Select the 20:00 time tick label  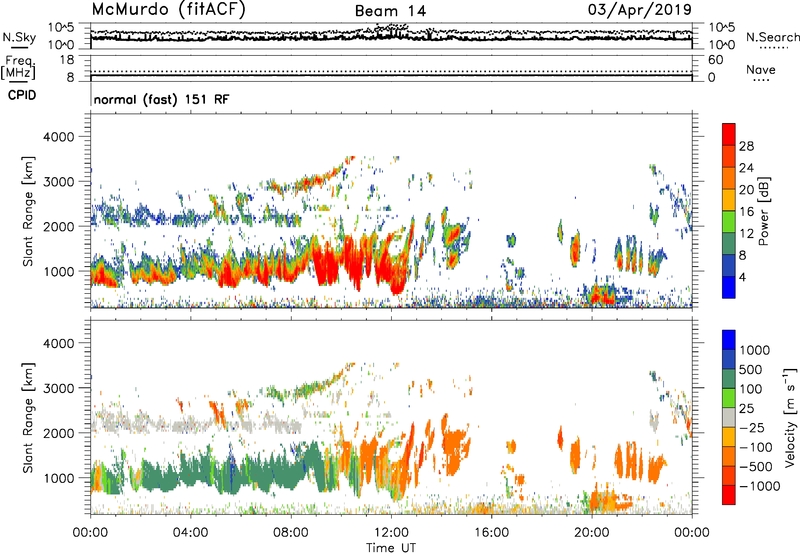(591, 533)
